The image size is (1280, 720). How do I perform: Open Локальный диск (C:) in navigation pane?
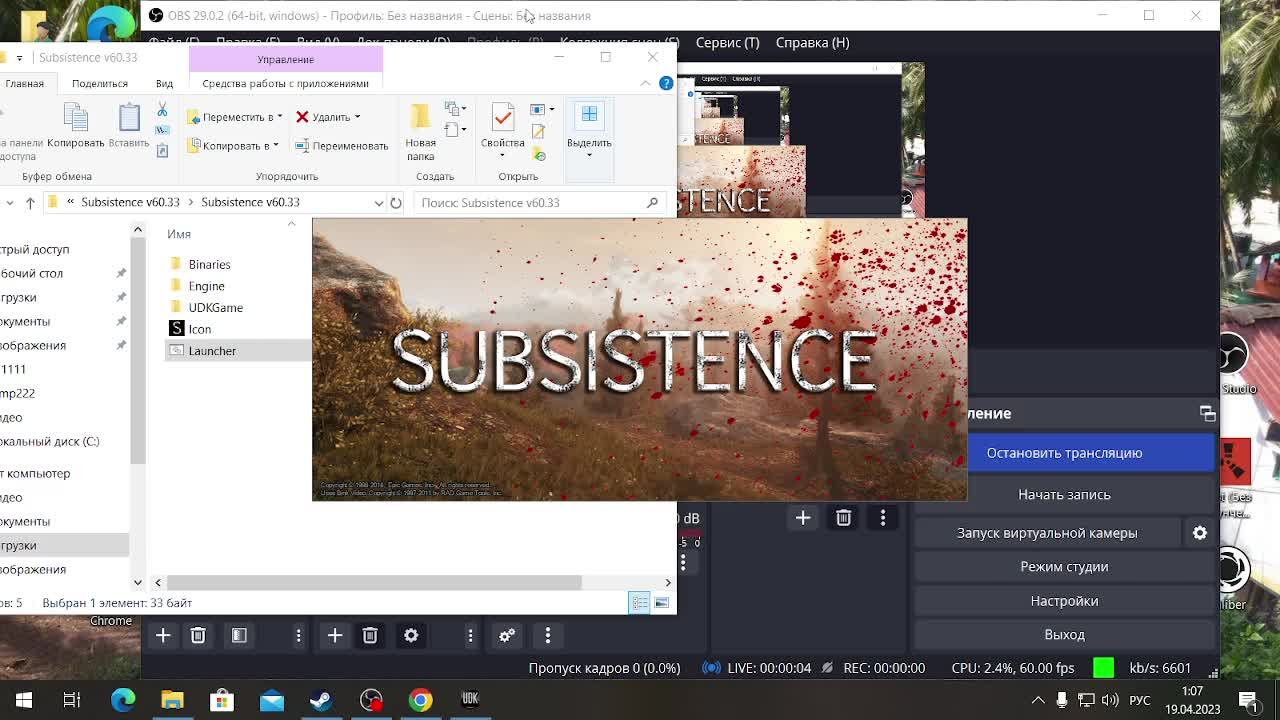[x=49, y=441]
